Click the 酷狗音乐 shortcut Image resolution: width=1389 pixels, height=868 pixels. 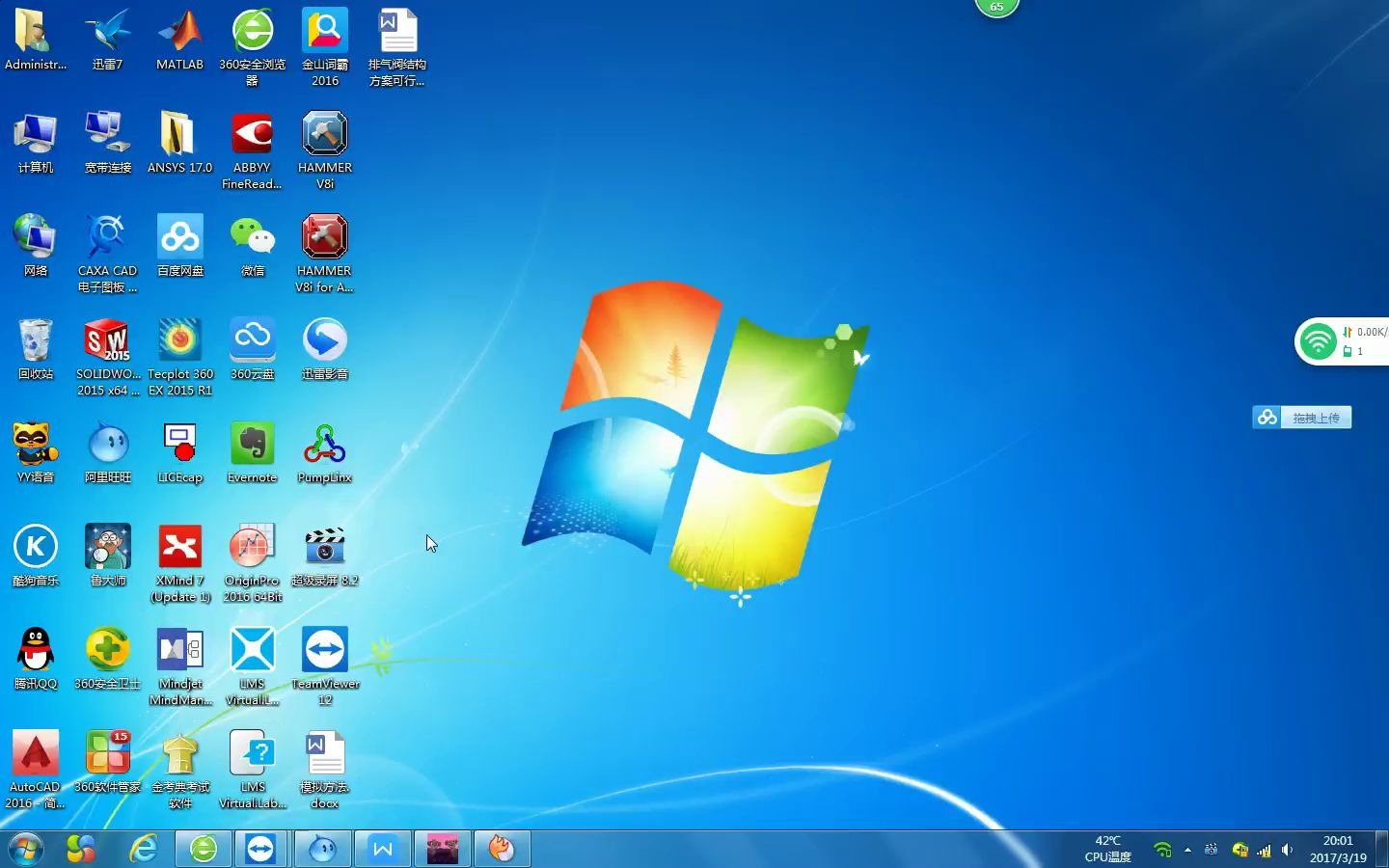(x=36, y=556)
